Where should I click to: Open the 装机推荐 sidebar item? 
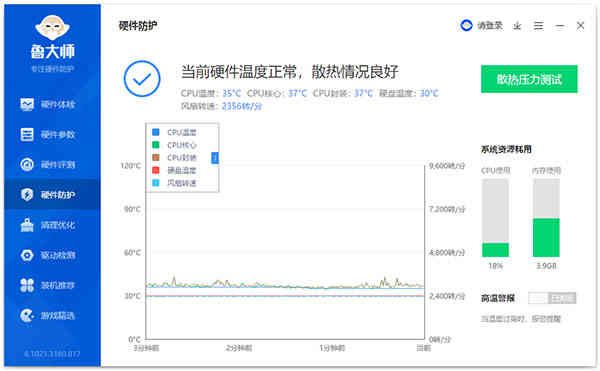[x=52, y=285]
